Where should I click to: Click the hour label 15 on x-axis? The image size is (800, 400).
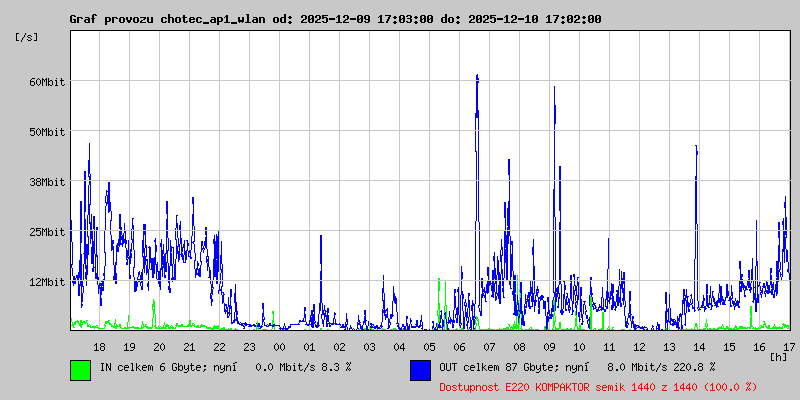point(730,347)
